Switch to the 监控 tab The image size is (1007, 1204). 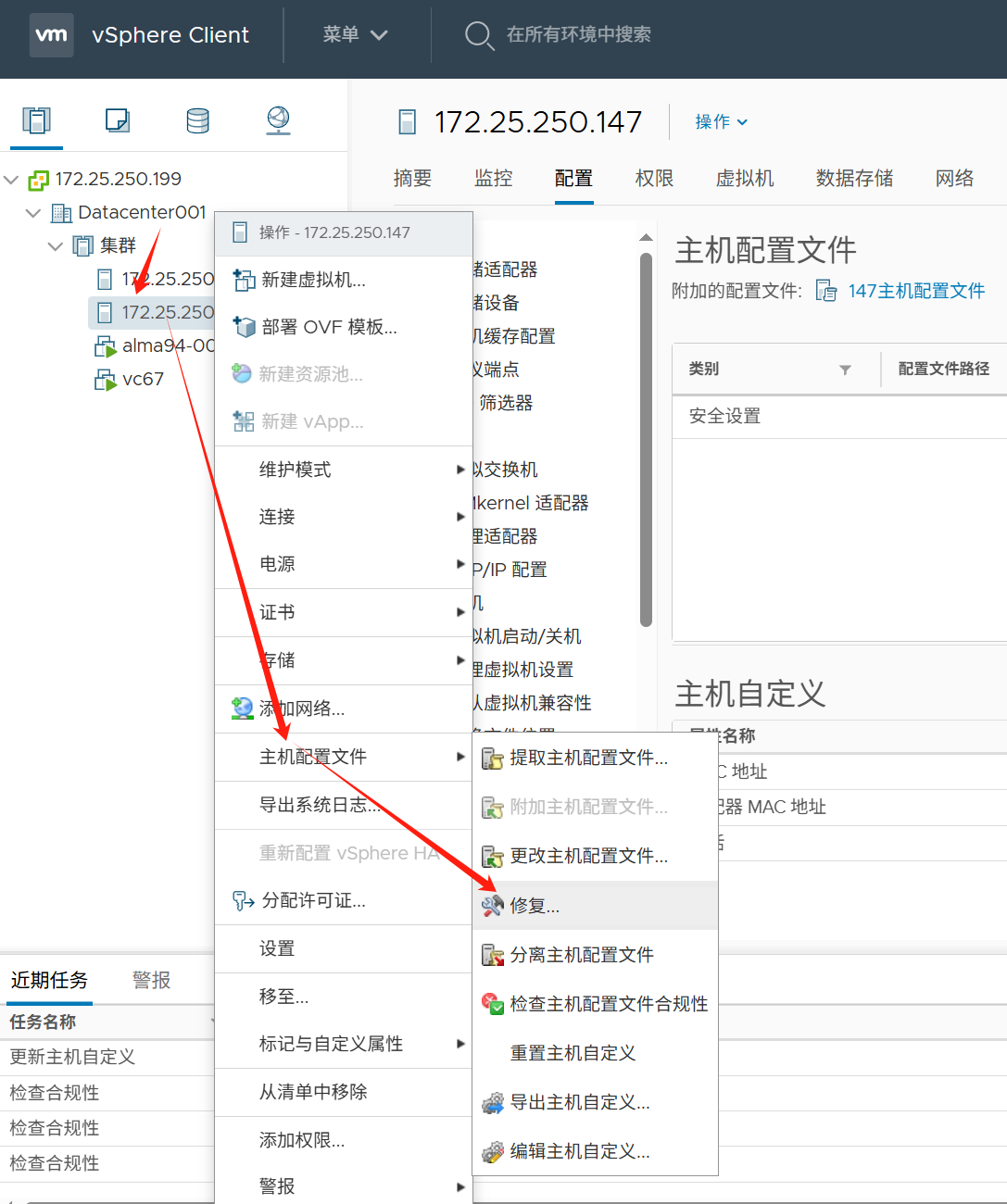(x=493, y=178)
